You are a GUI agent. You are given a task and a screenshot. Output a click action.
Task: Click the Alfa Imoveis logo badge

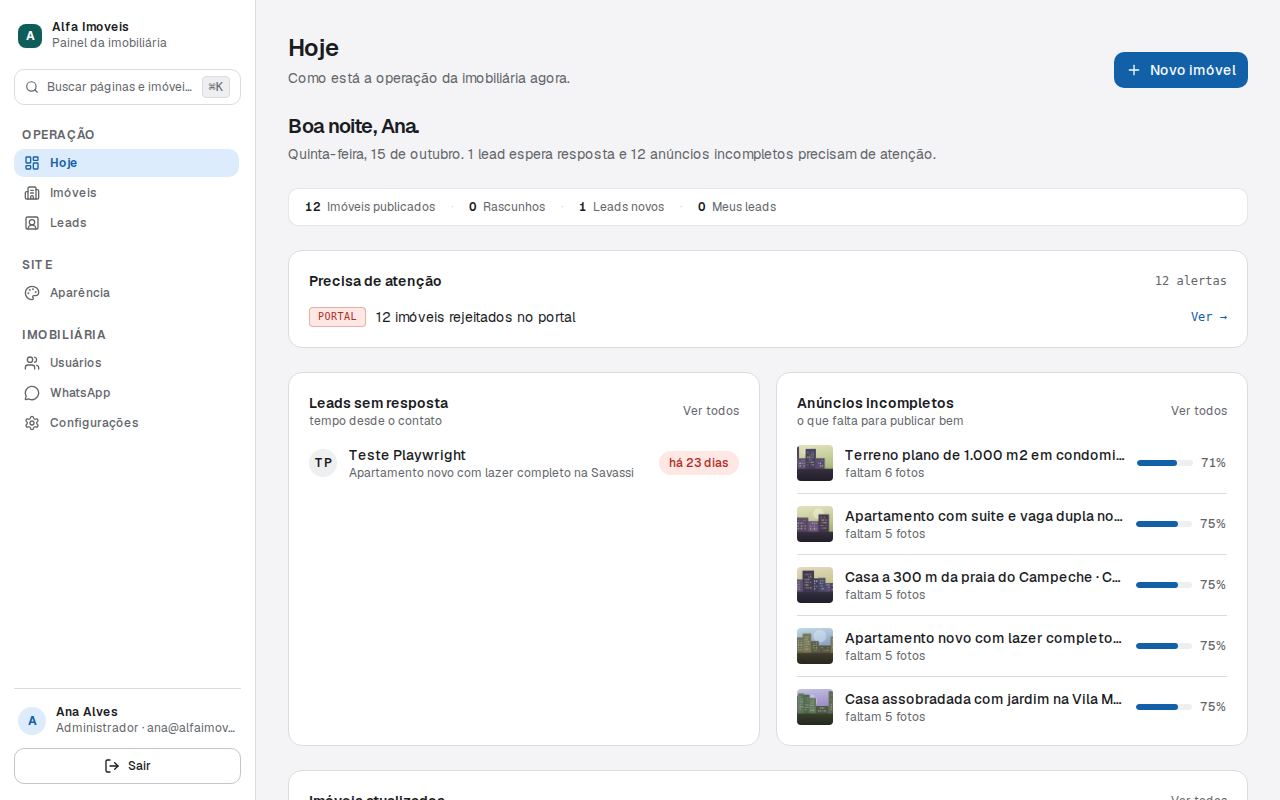coord(30,35)
